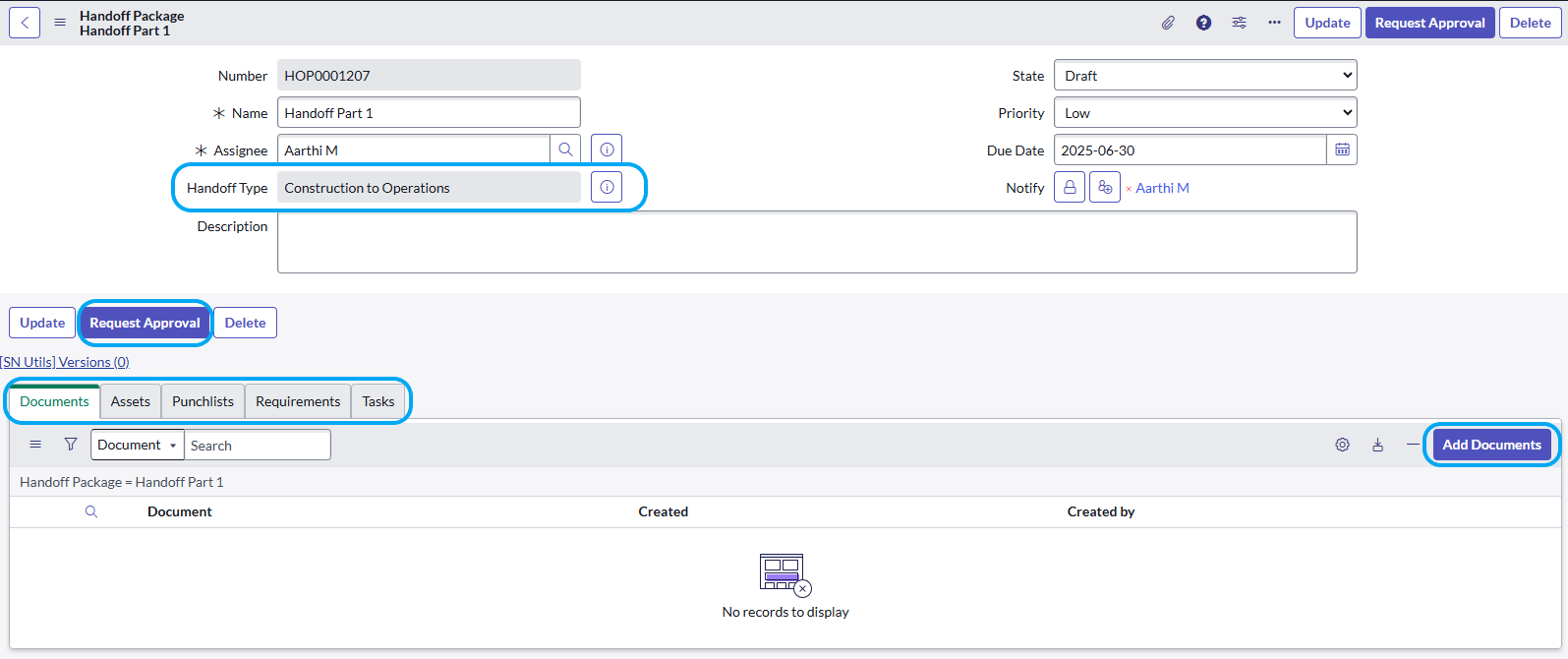Show Handoff Type record info icon
1568x659 pixels.
tap(607, 188)
